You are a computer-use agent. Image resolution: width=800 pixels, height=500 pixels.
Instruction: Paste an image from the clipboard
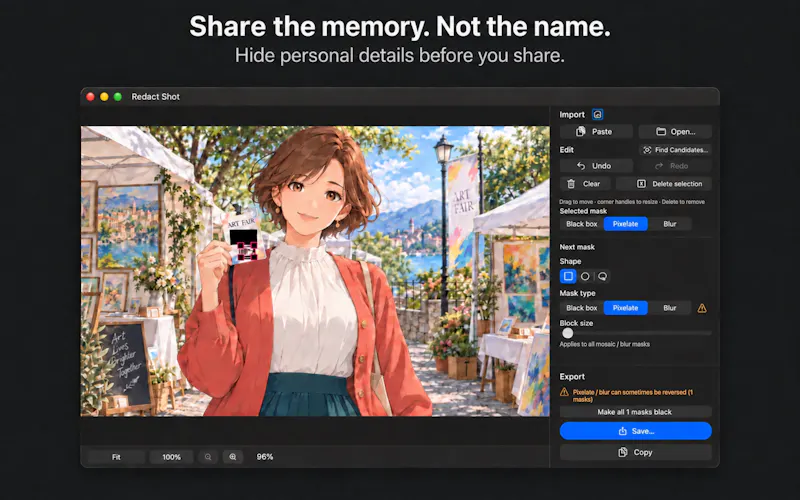(596, 132)
